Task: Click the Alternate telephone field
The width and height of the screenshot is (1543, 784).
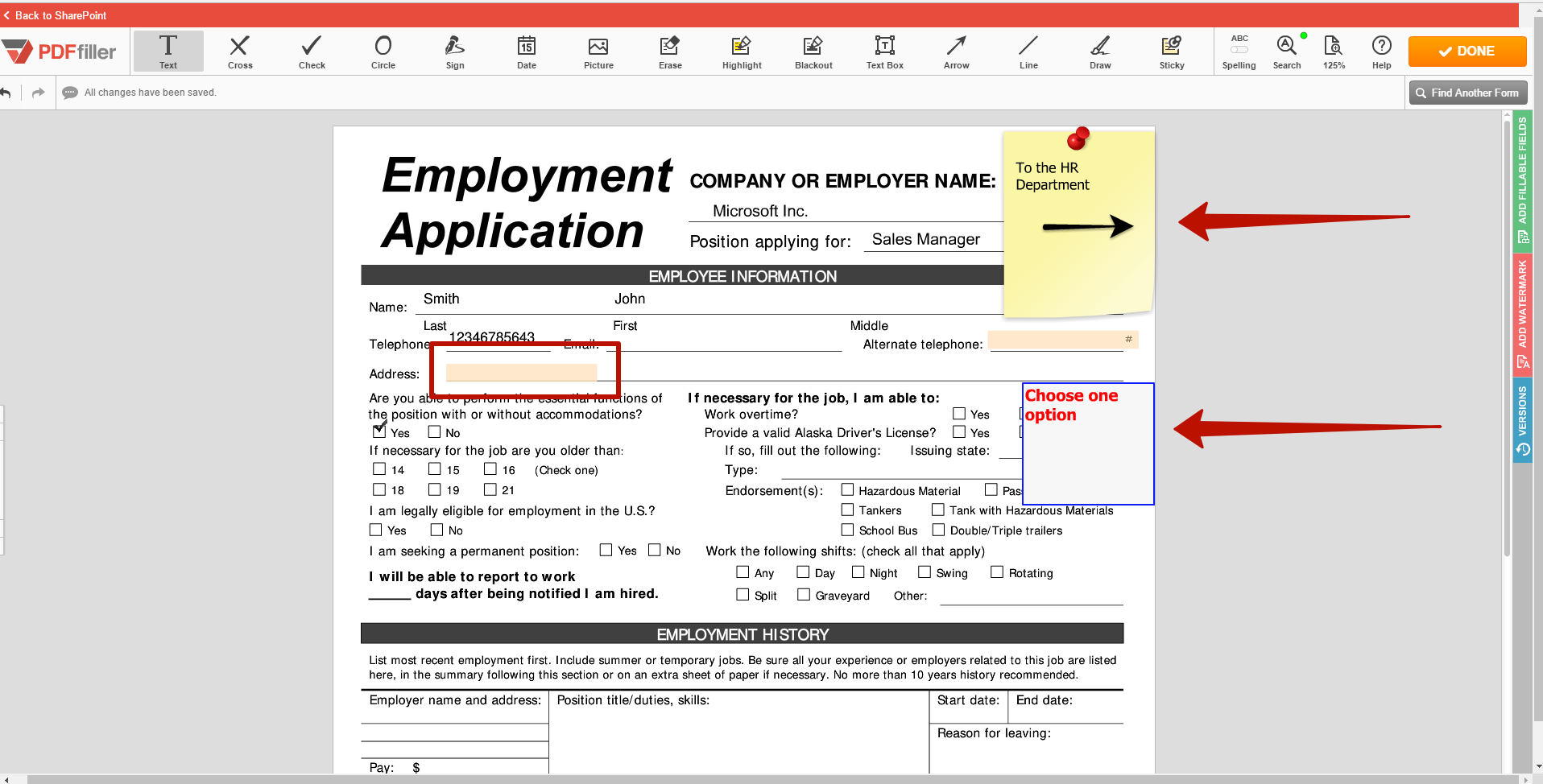Action: pos(1063,340)
